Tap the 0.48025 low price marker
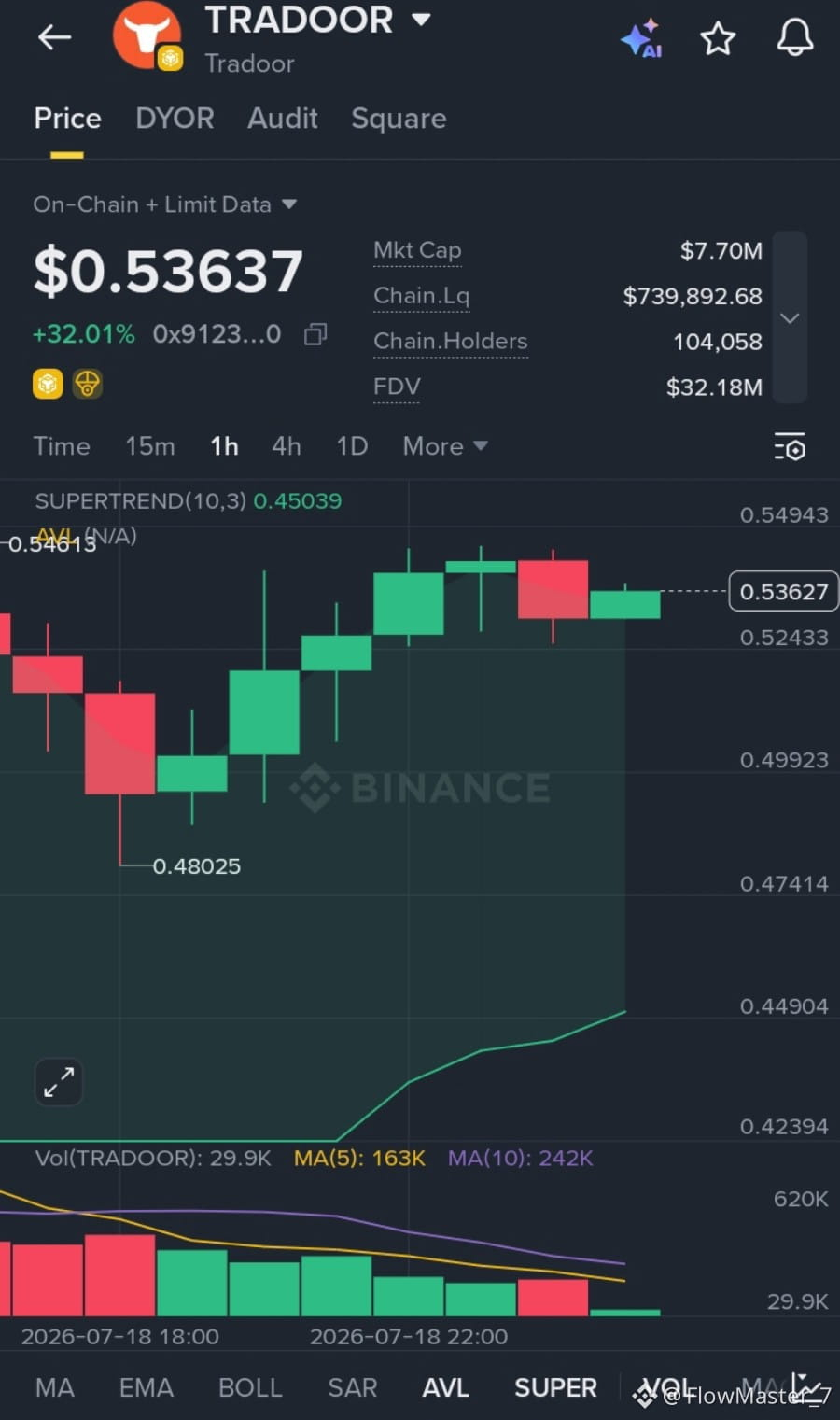This screenshot has width=840, height=1420. pos(197,866)
